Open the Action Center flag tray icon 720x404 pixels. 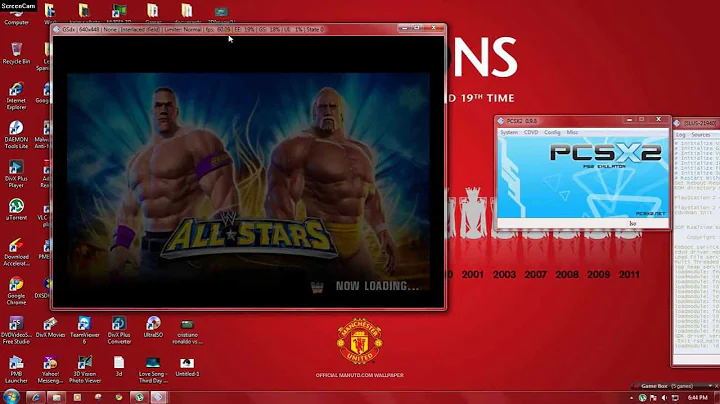click(x=653, y=398)
